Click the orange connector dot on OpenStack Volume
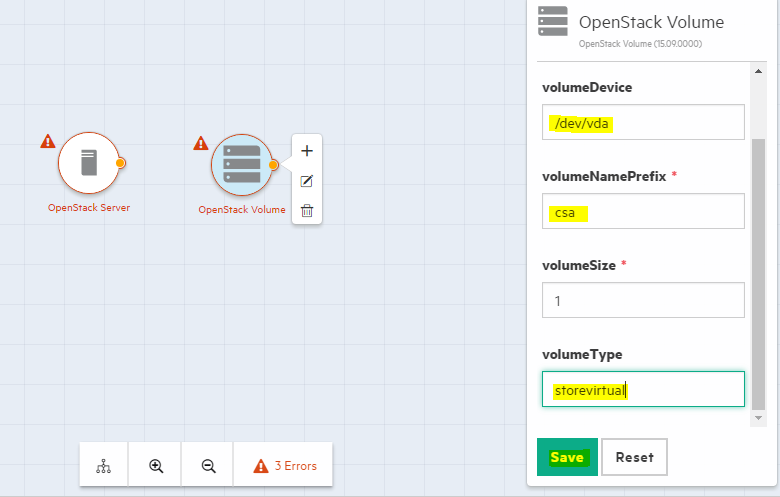 click(273, 165)
